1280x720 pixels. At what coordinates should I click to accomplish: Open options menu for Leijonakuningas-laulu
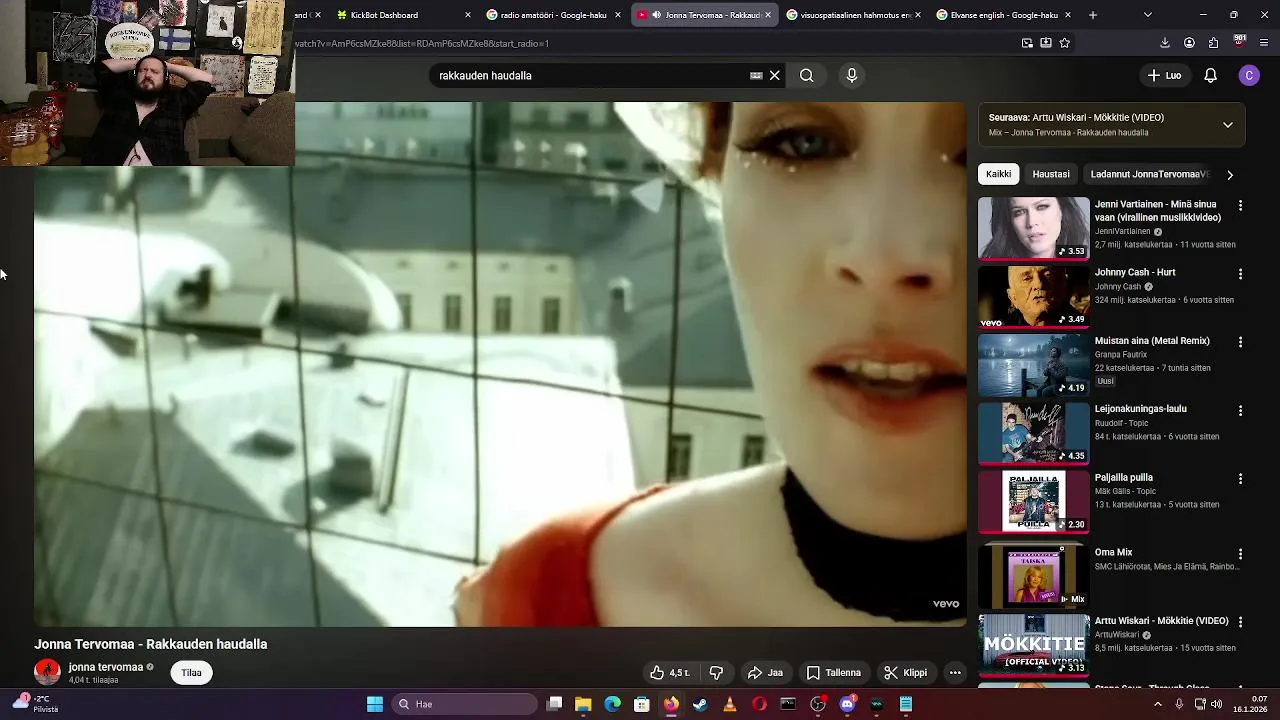pos(1240,410)
